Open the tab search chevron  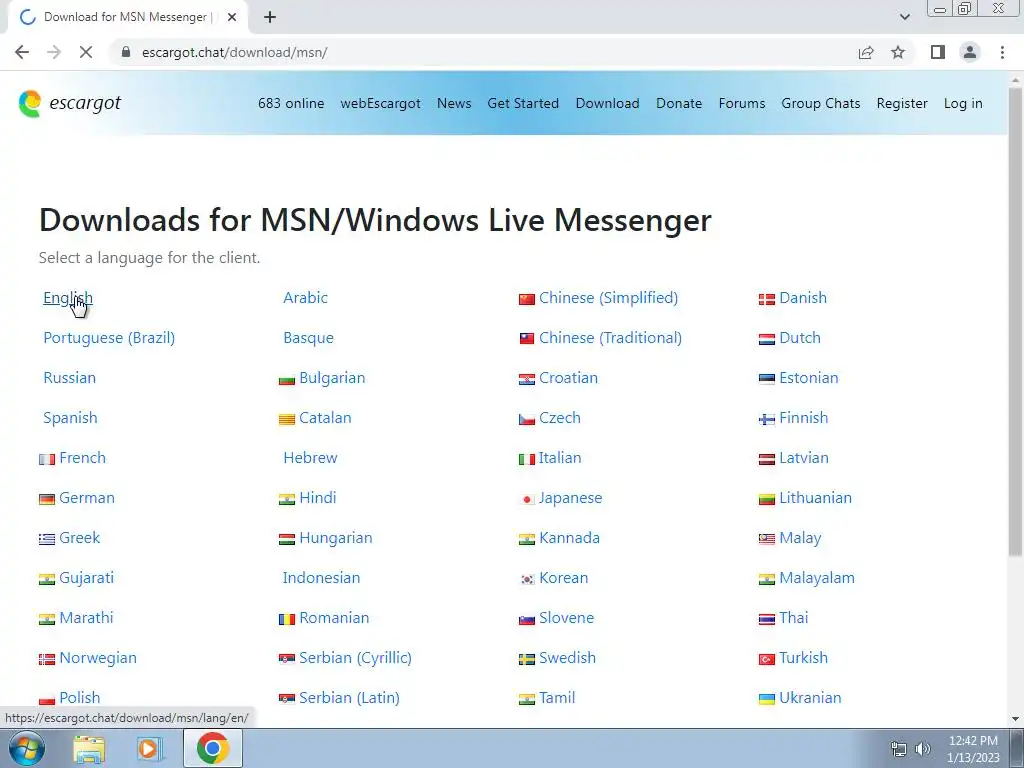[x=904, y=17]
